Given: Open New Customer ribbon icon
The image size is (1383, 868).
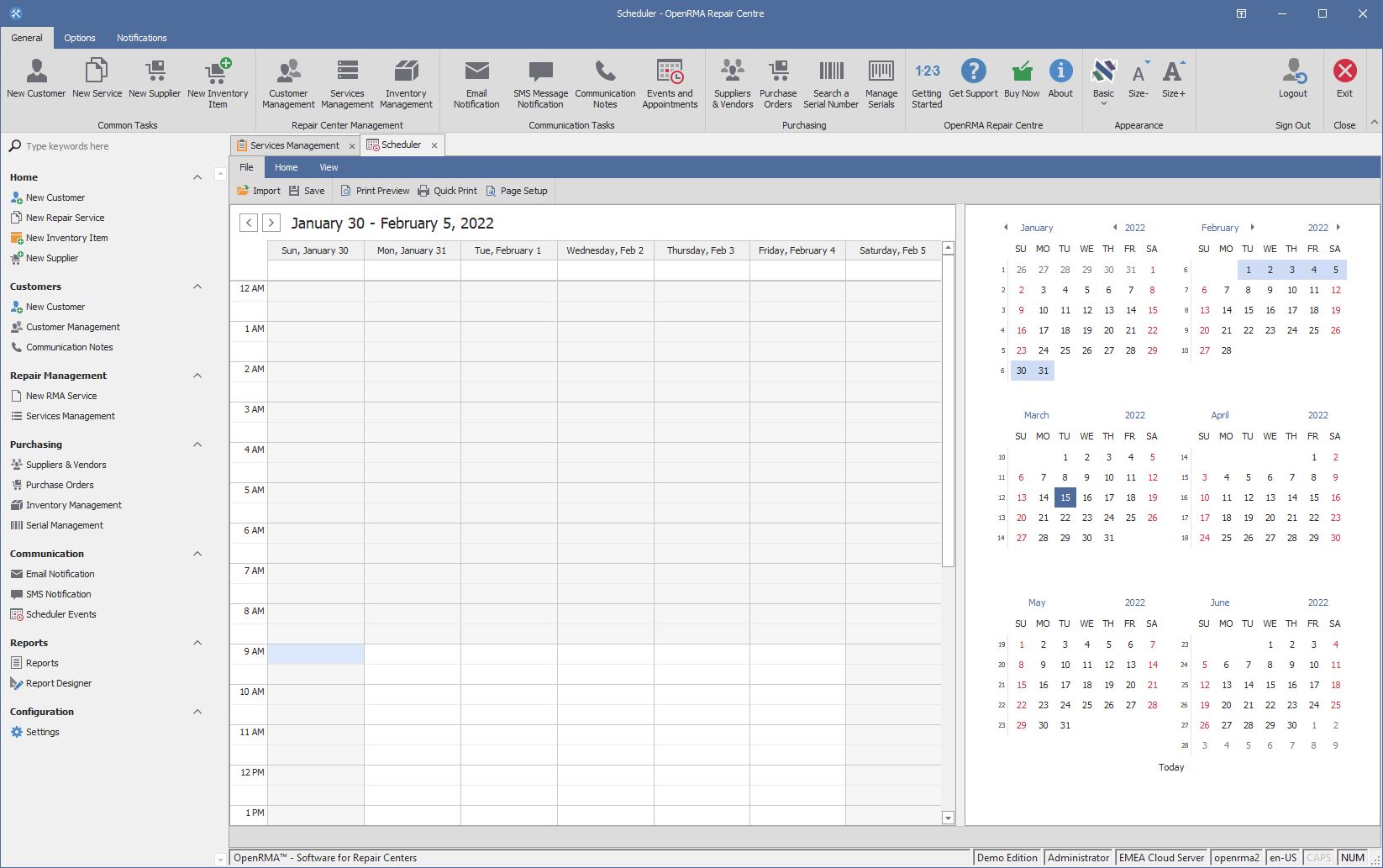Looking at the screenshot, I should coord(36,79).
